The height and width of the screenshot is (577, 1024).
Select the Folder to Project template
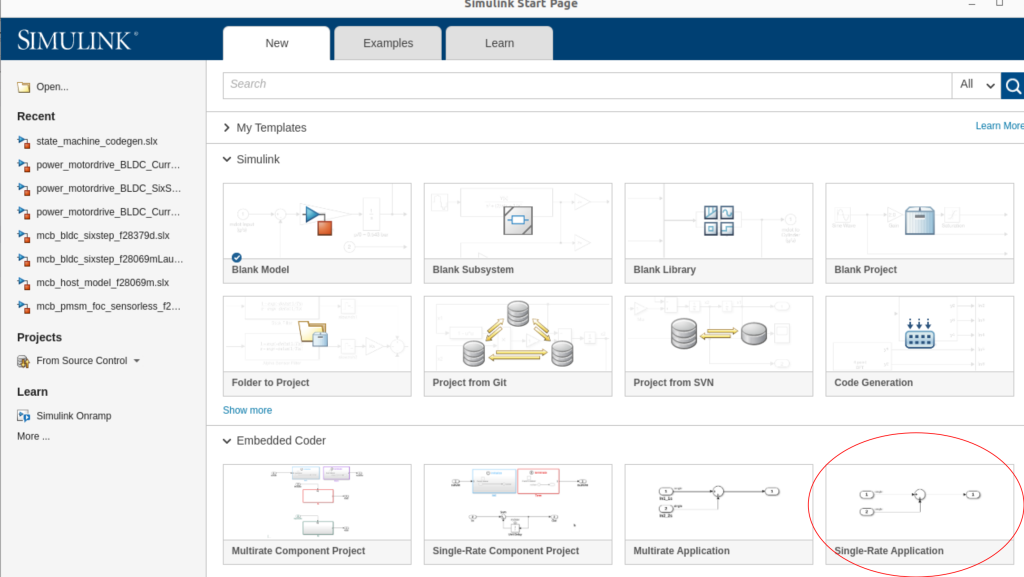tap(317, 346)
